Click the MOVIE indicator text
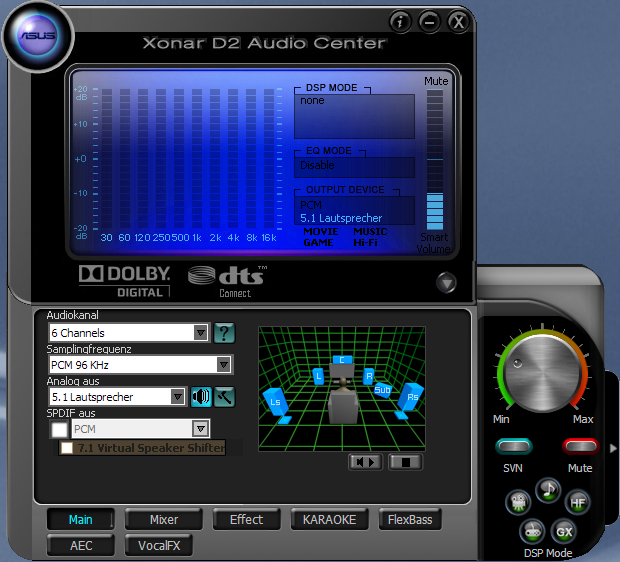This screenshot has width=620, height=562. point(321,231)
